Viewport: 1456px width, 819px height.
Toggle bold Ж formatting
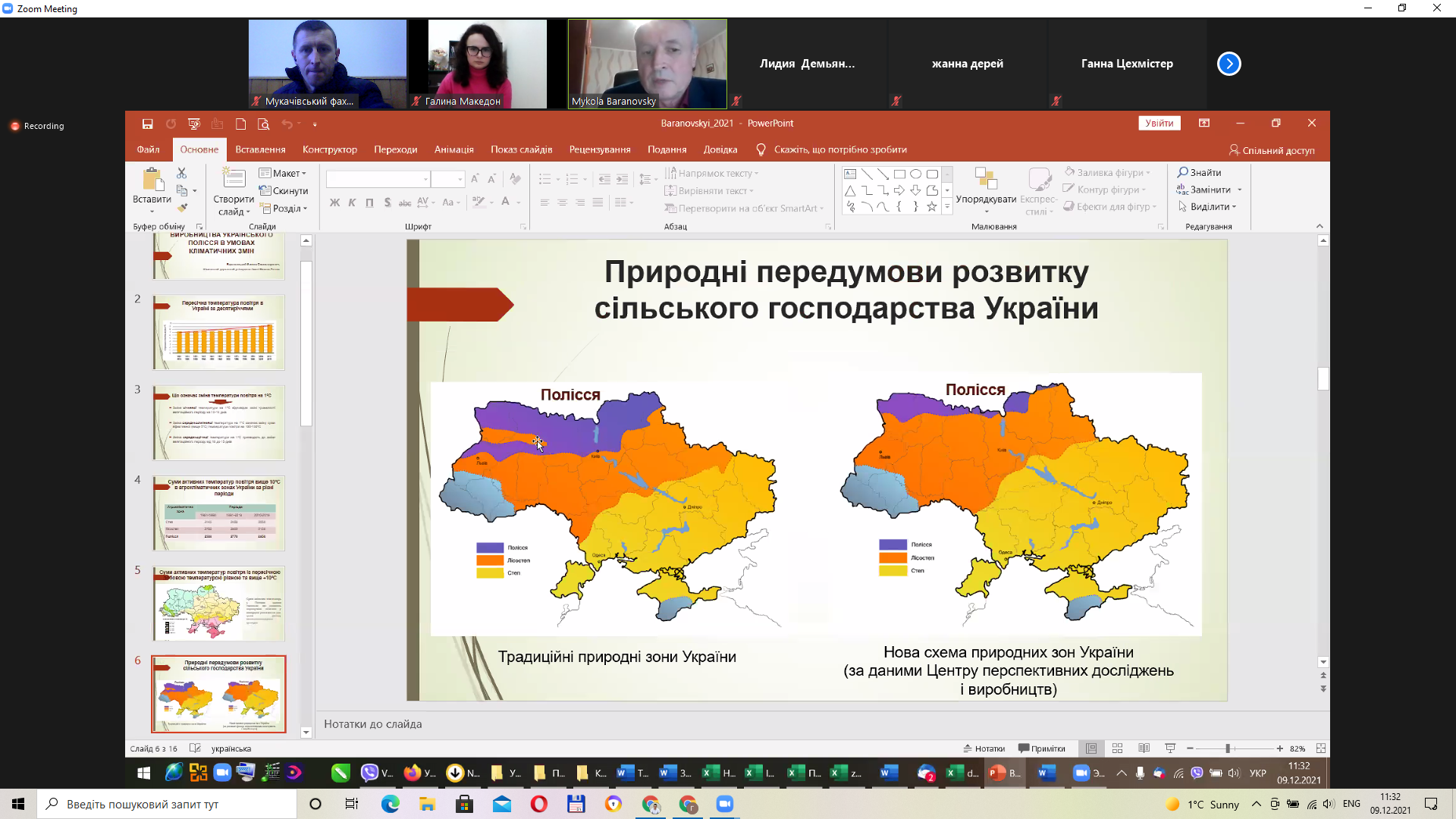click(x=334, y=202)
